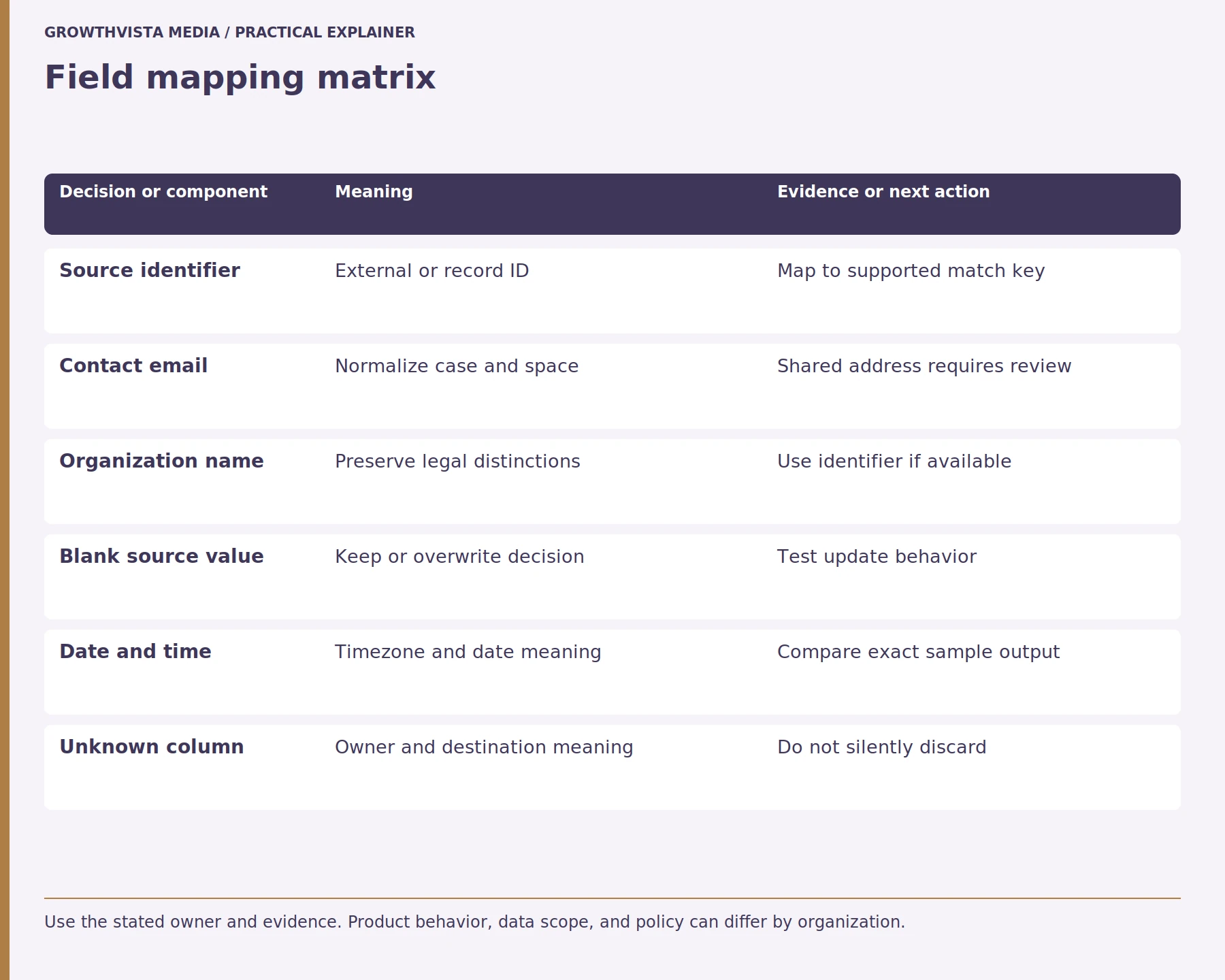
Task: Click 'Test update behavior' cell
Action: 877,557
